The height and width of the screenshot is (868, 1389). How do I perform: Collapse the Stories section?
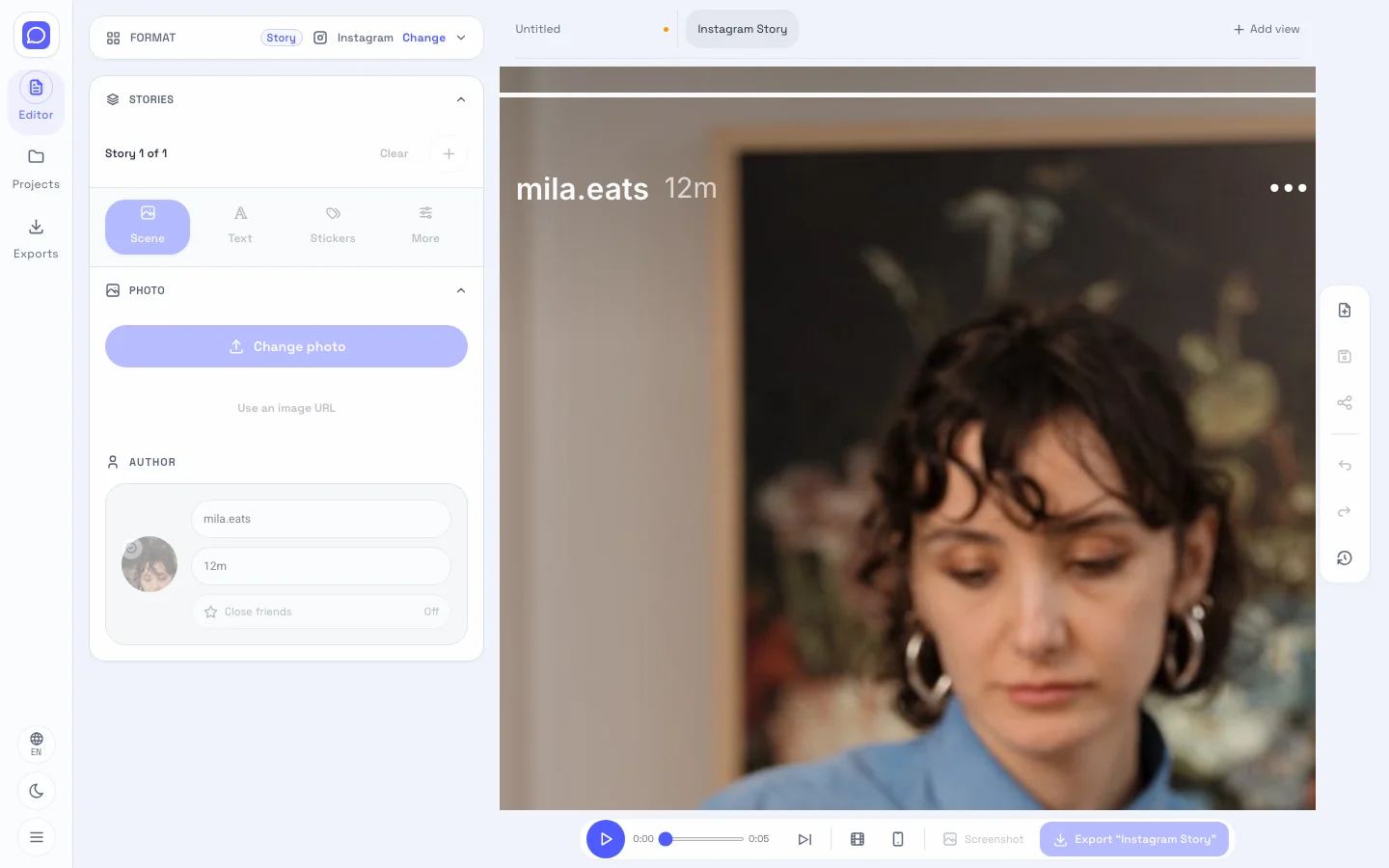click(461, 99)
